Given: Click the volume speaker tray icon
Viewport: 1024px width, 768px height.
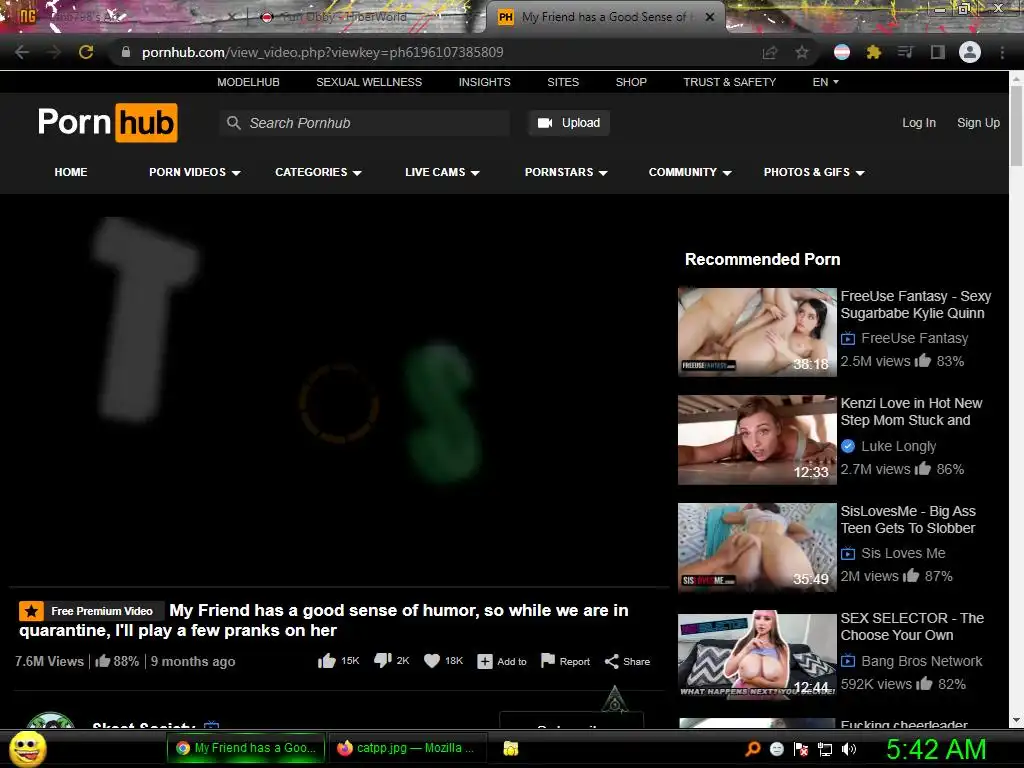Looking at the screenshot, I should [x=849, y=749].
